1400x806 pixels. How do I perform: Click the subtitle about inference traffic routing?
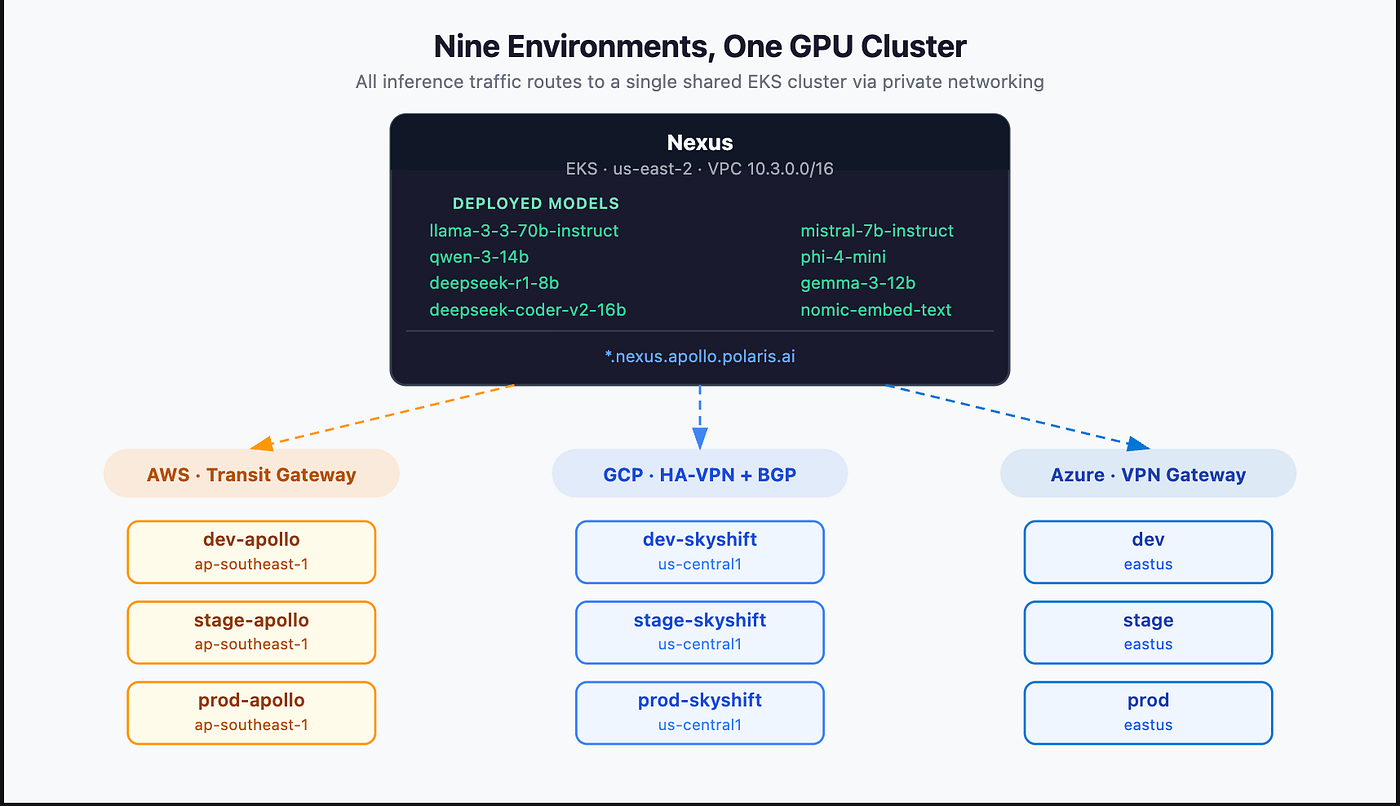tap(700, 82)
